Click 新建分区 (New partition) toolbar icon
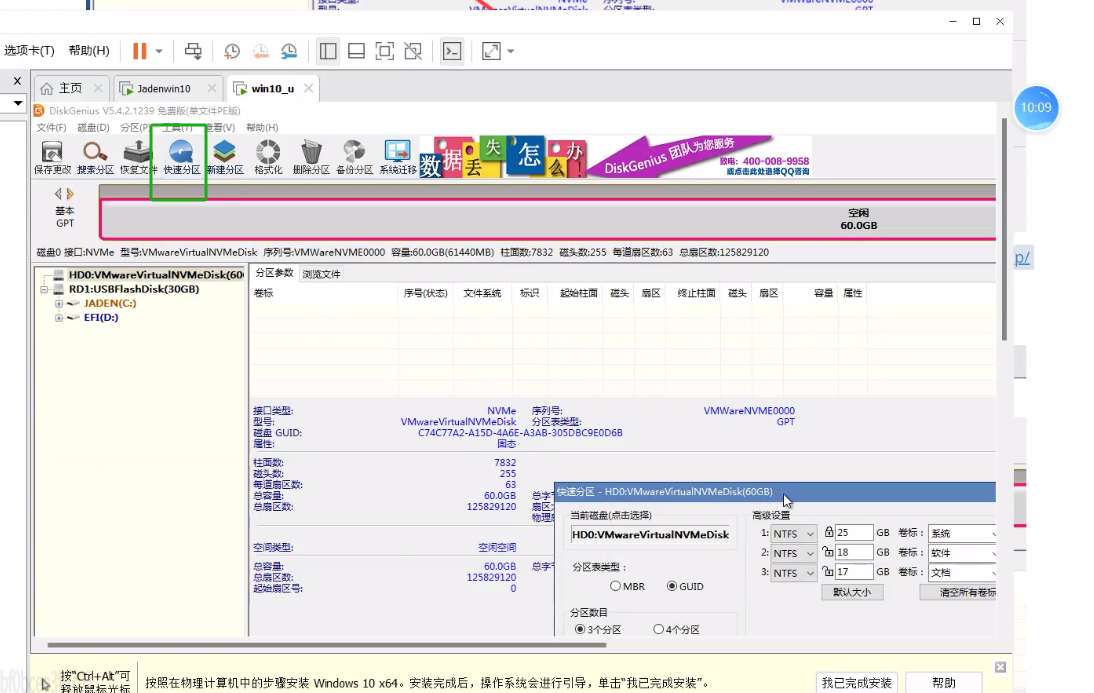 [x=225, y=157]
